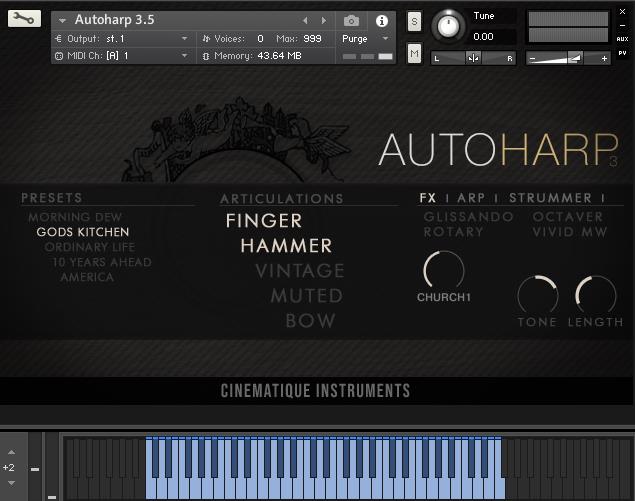Switch to the ARP tab
635x501 pixels.
471,198
